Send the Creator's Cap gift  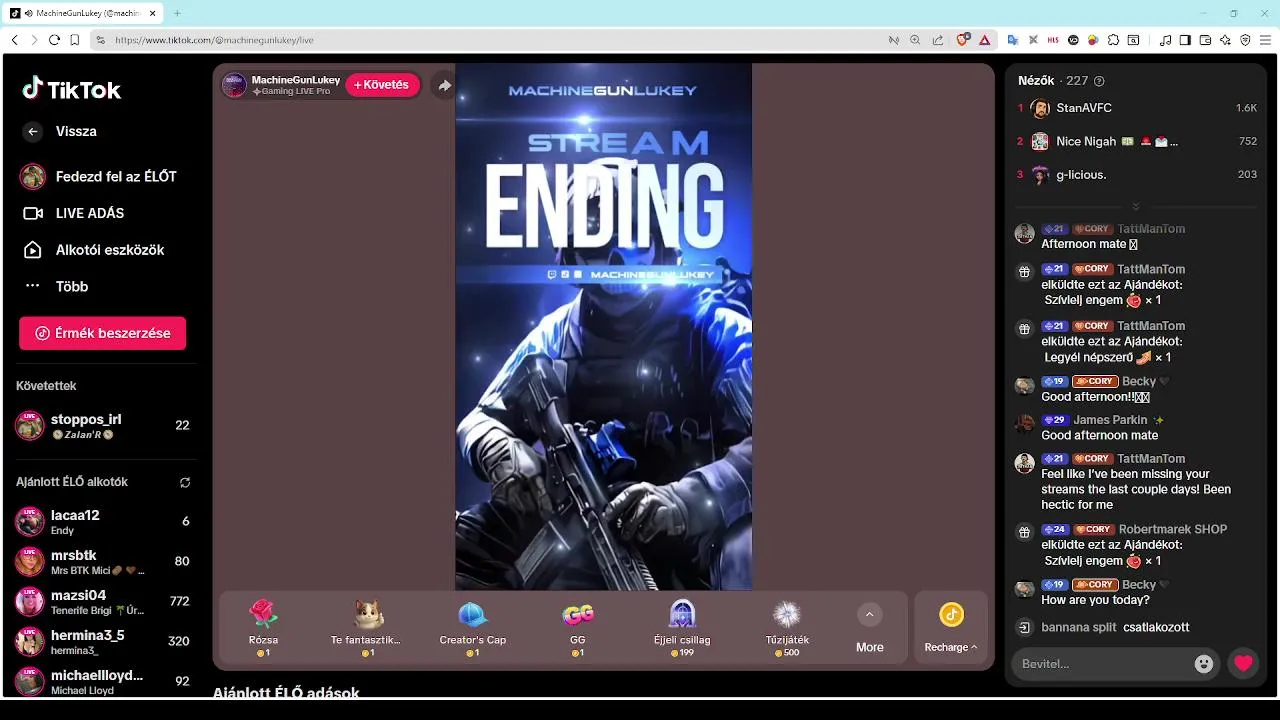(x=473, y=628)
